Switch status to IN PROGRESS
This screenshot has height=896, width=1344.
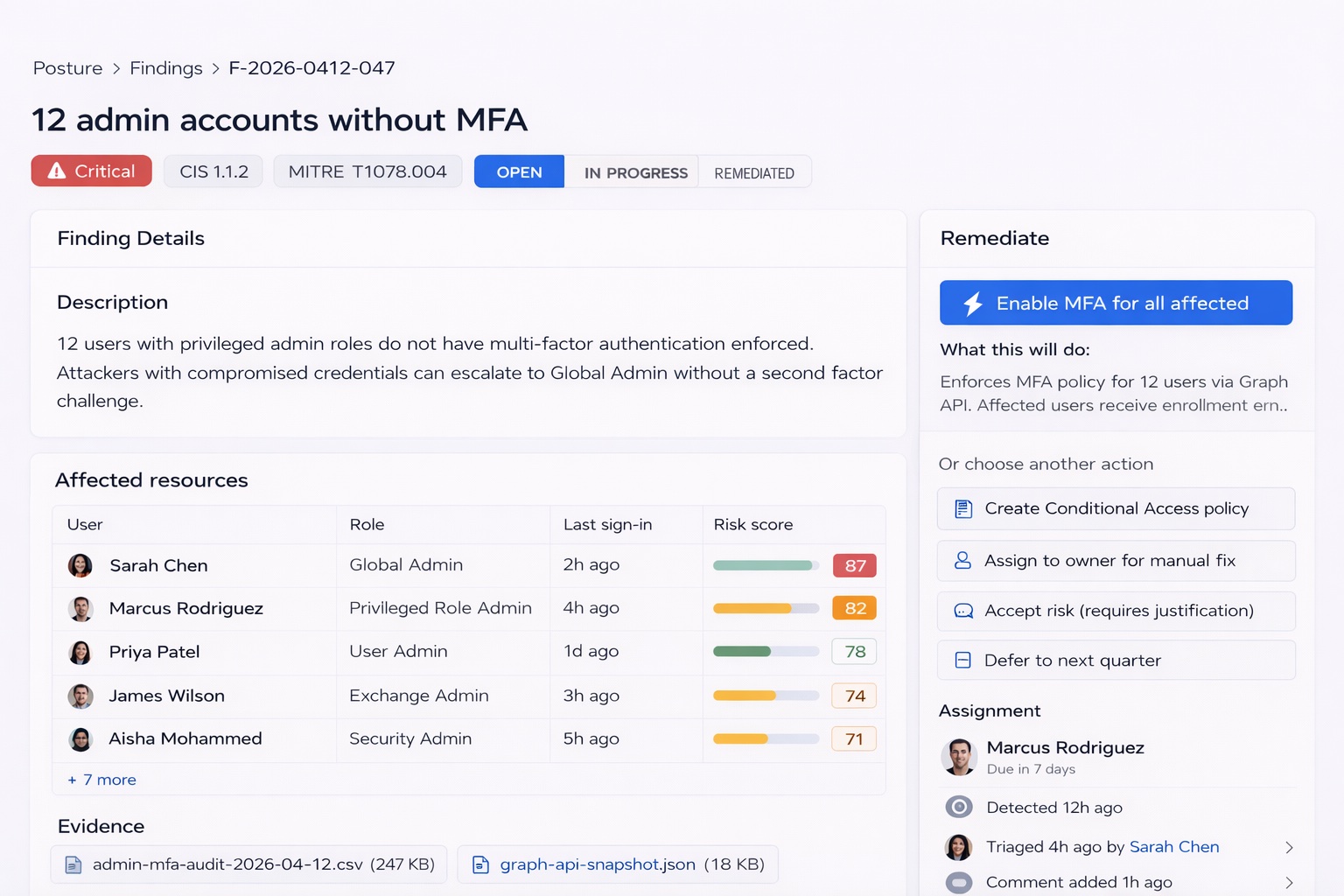click(635, 173)
